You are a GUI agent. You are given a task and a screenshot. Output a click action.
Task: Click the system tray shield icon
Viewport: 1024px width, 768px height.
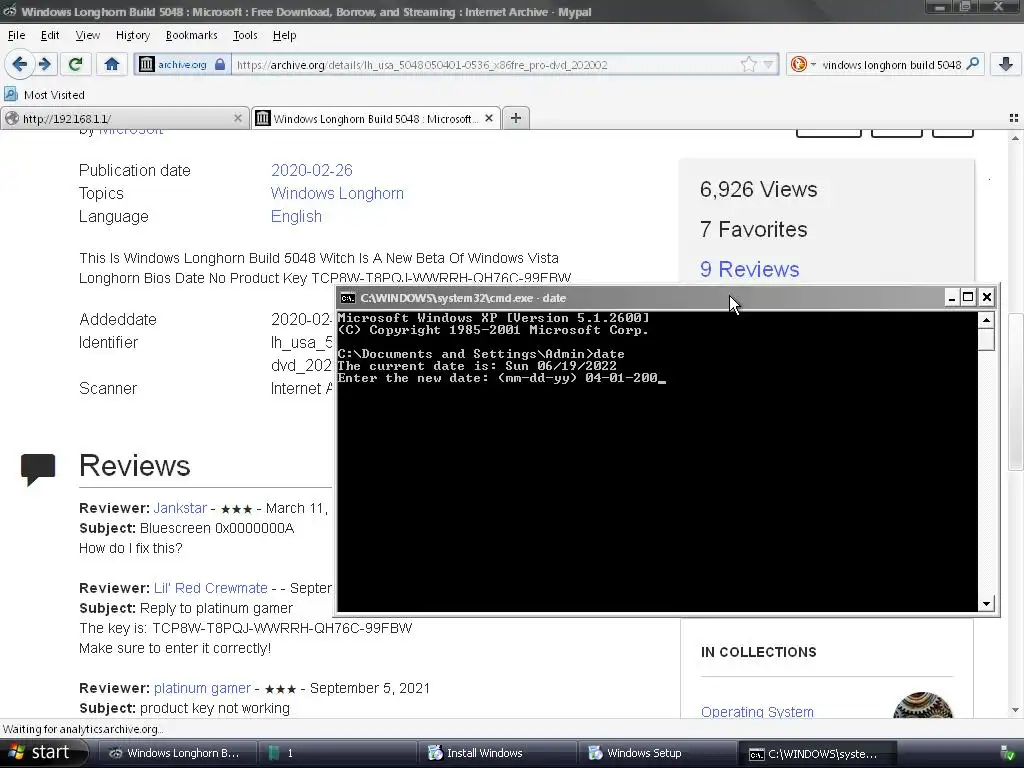1008,753
